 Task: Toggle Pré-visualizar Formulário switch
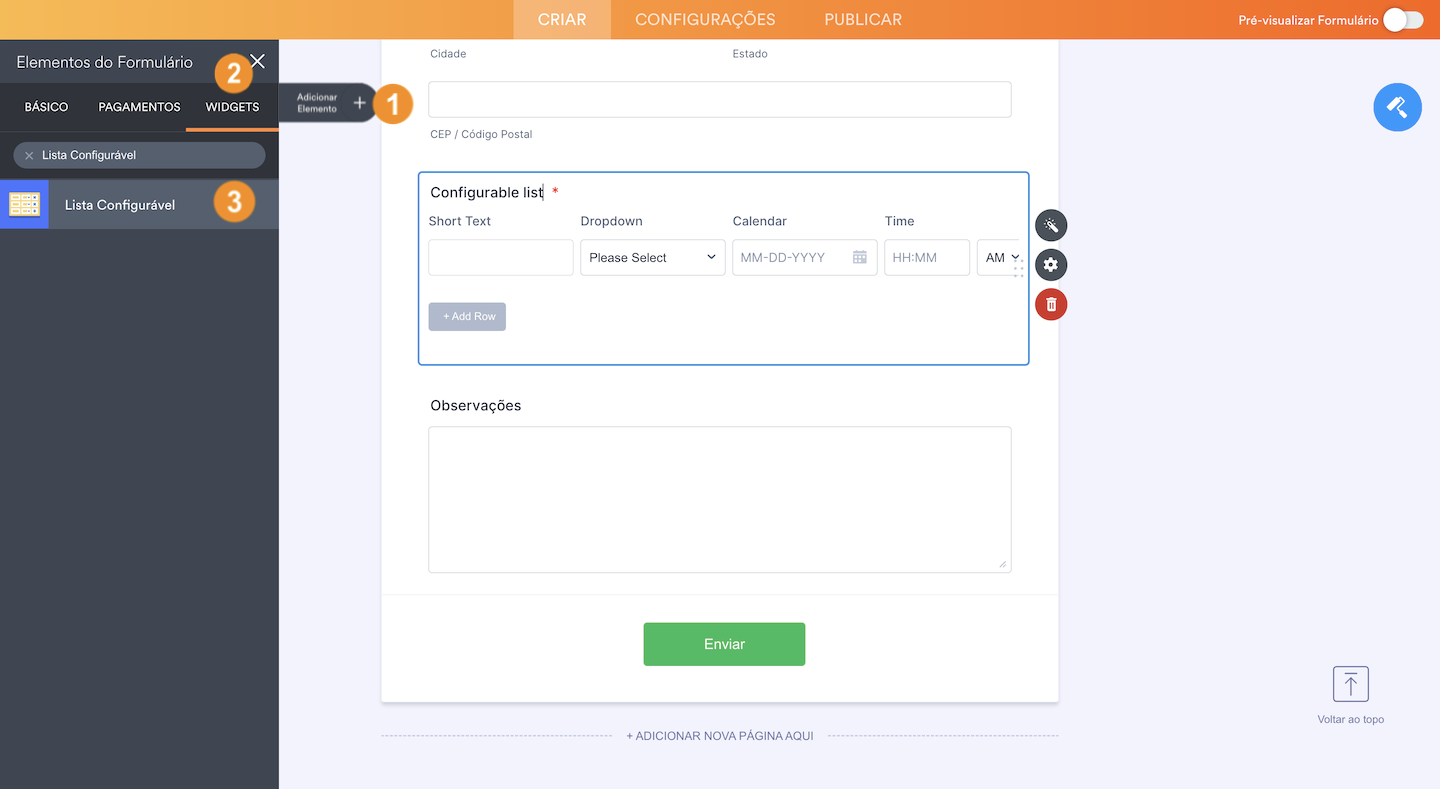pyautogui.click(x=1403, y=20)
